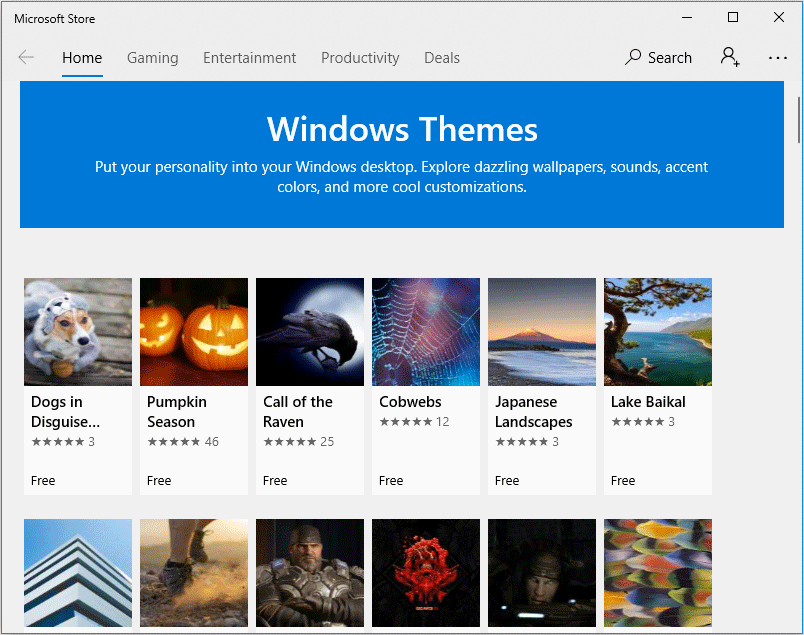Go back with the back arrow
The width and height of the screenshot is (804, 635).
tap(26, 57)
